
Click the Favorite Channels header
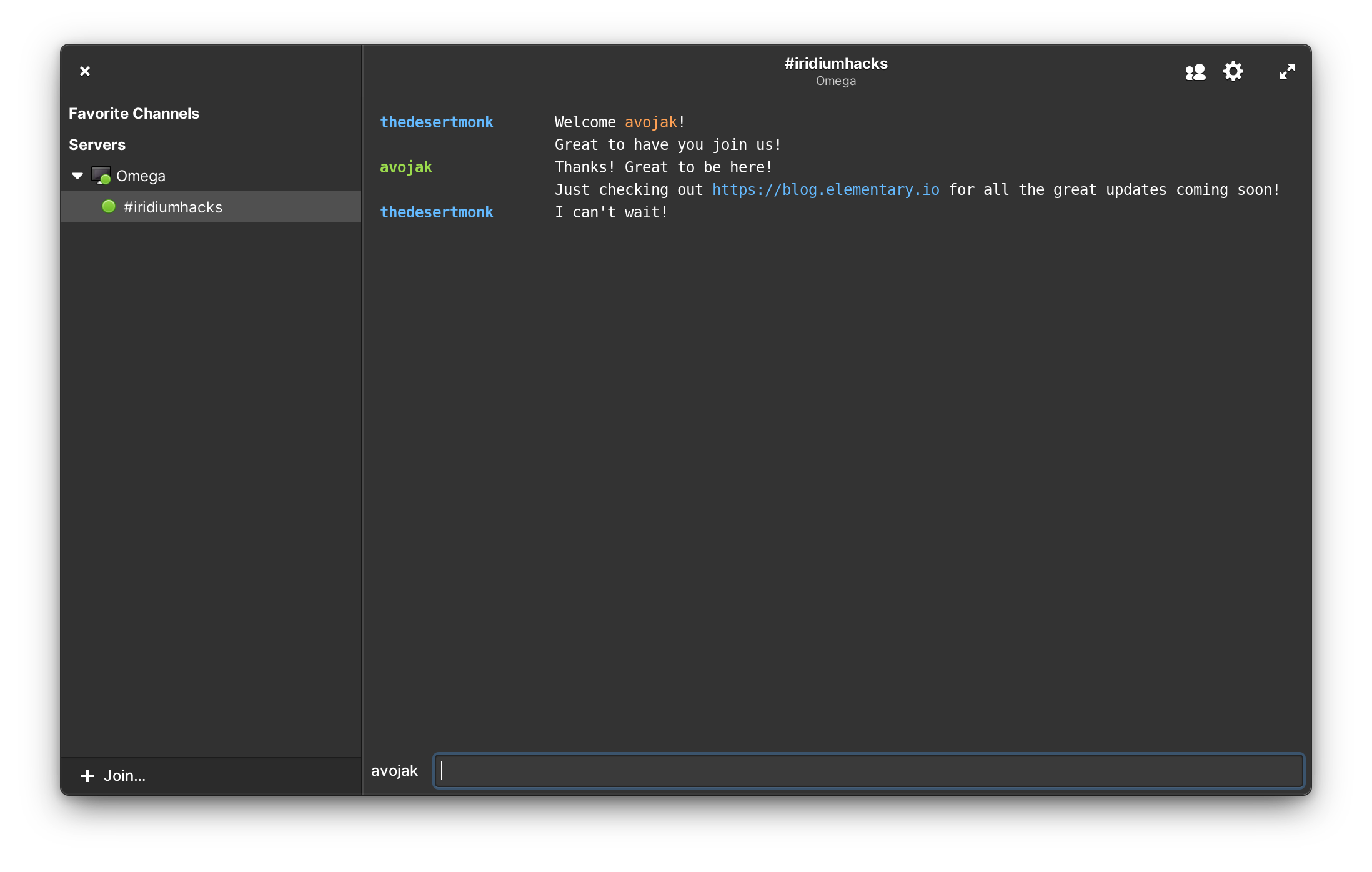pos(134,114)
